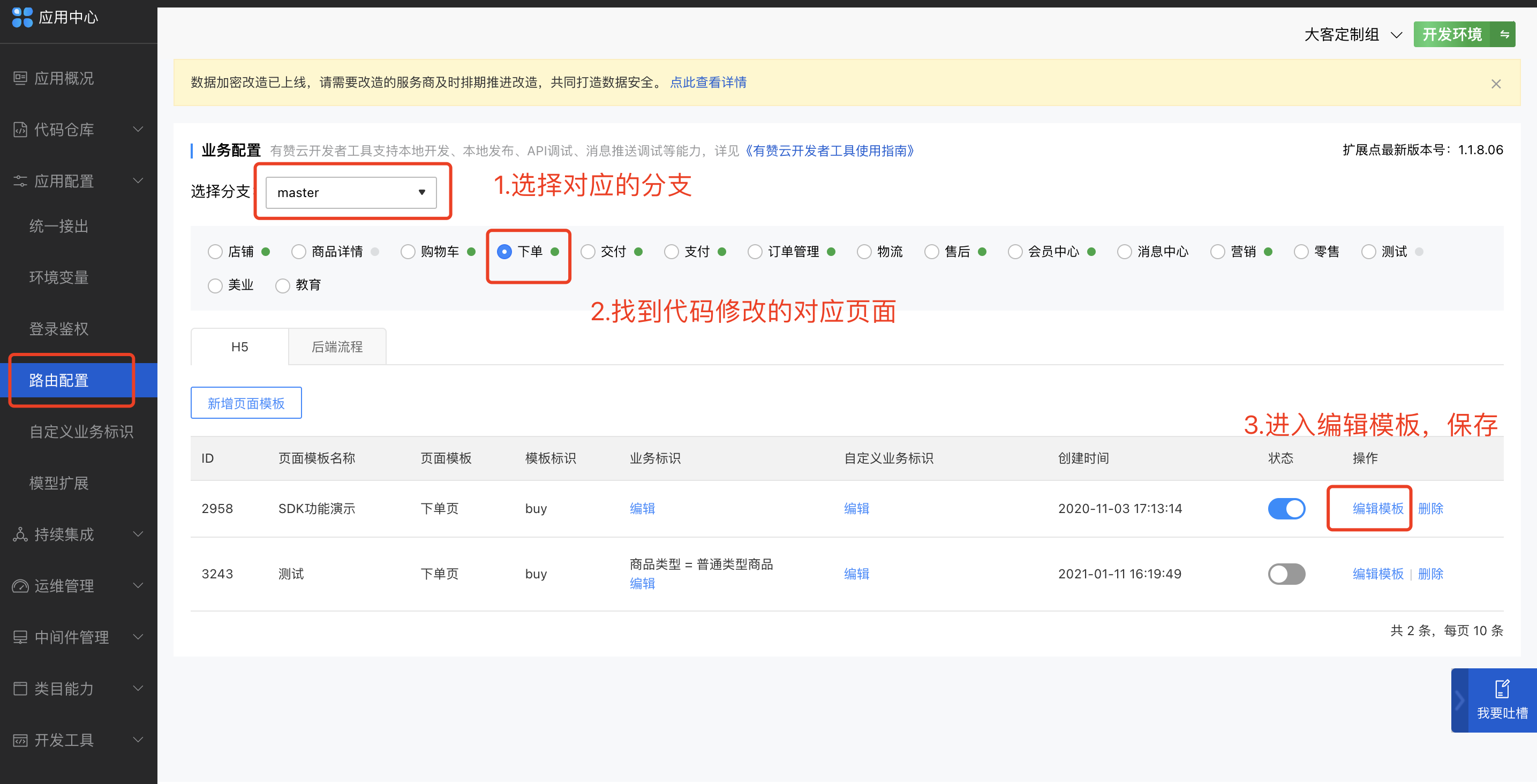Click 编辑模板 for SDK功能演示 row
1537x784 pixels.
point(1378,508)
